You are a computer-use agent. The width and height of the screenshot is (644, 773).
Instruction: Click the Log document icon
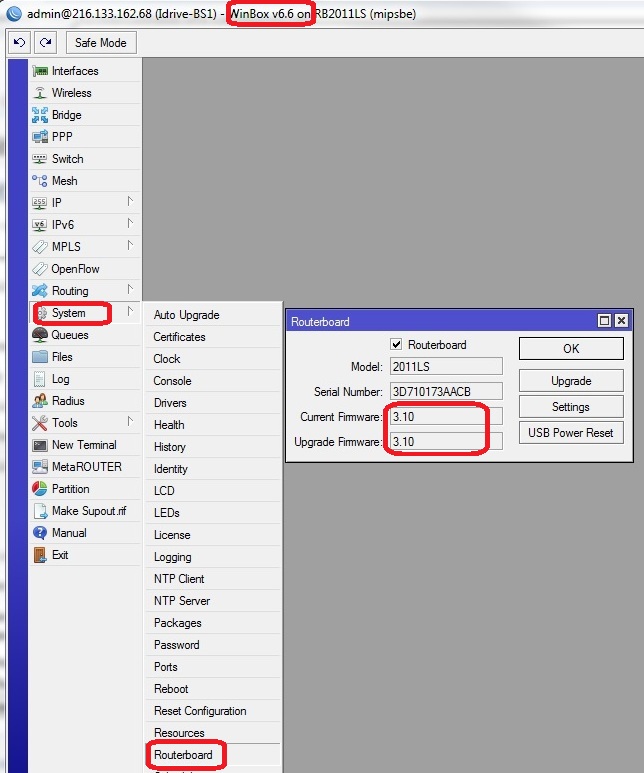pos(39,379)
